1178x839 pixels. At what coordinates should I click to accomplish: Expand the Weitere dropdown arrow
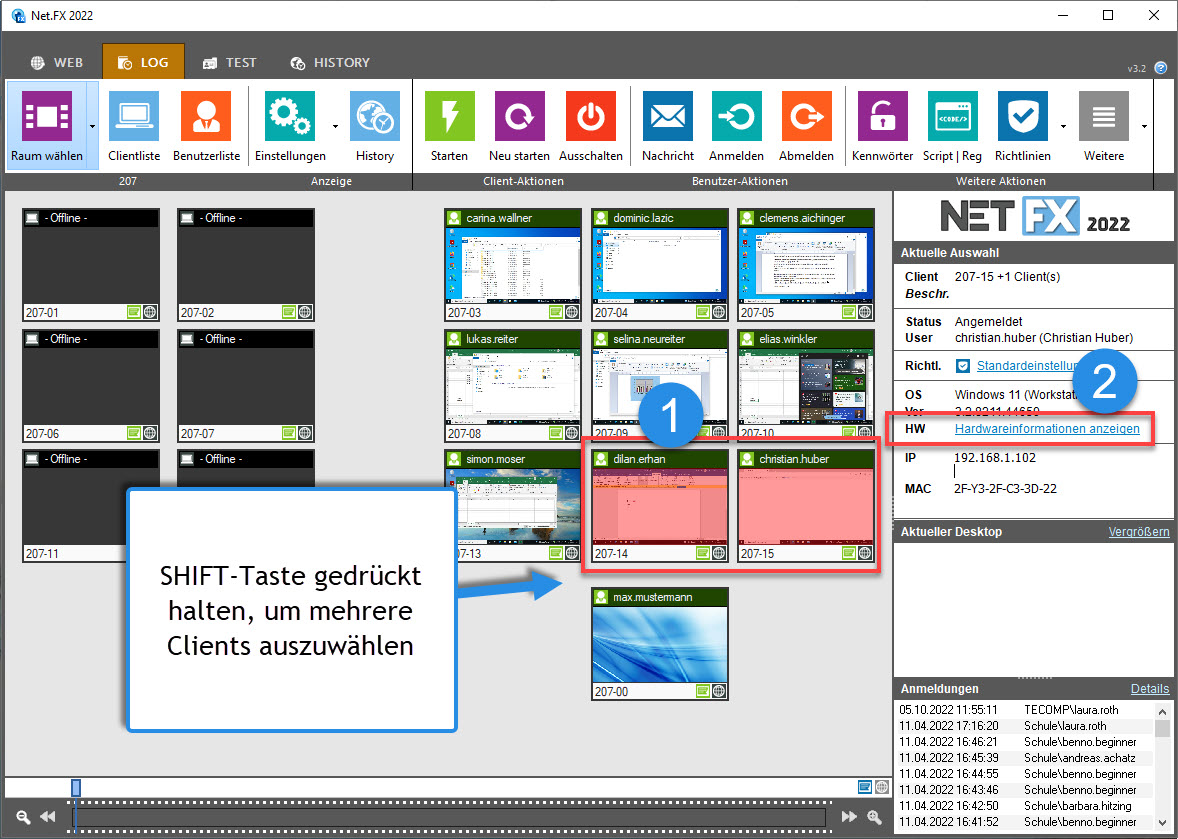pos(1144,126)
